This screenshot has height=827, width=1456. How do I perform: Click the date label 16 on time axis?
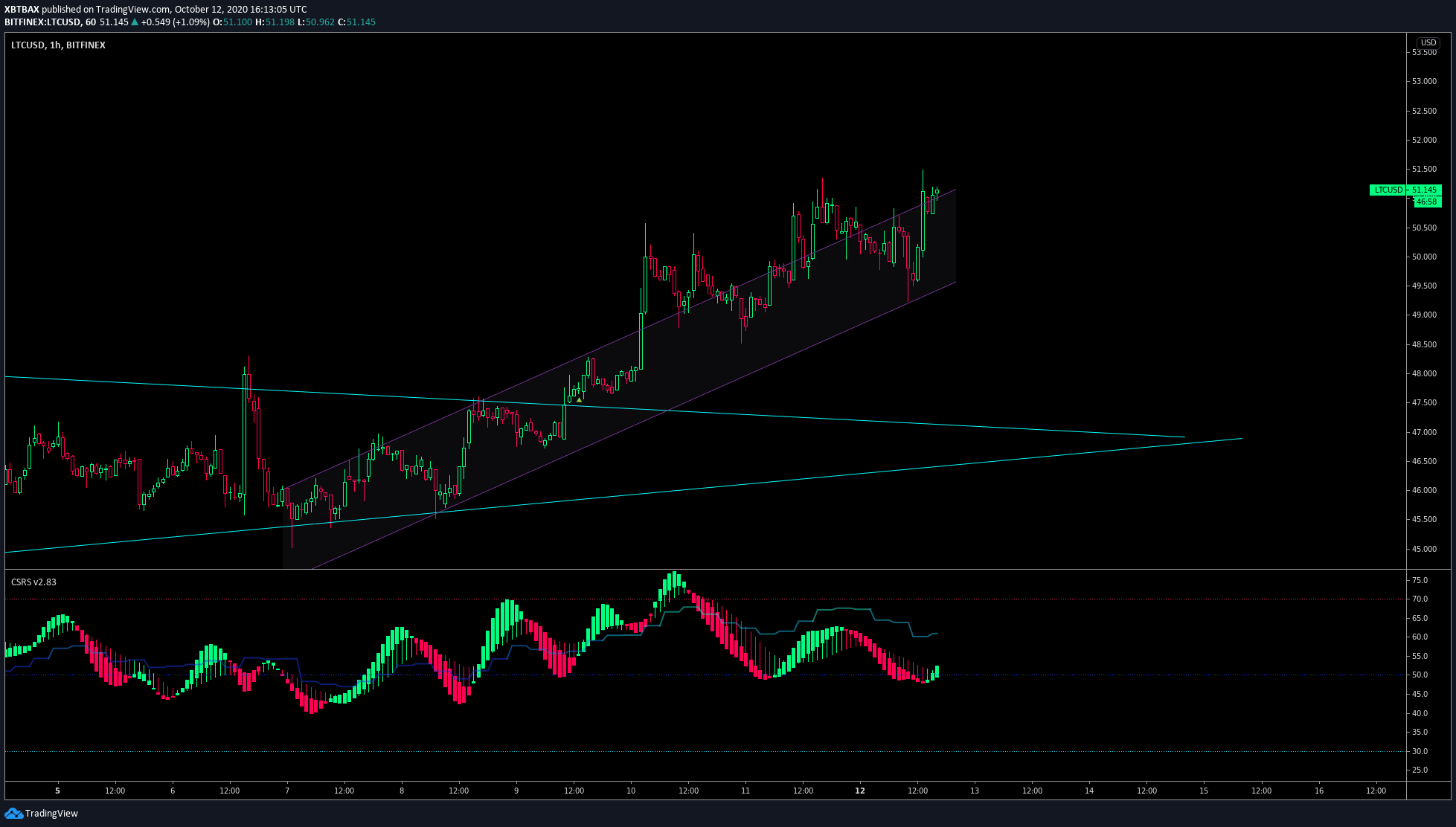tap(1319, 791)
